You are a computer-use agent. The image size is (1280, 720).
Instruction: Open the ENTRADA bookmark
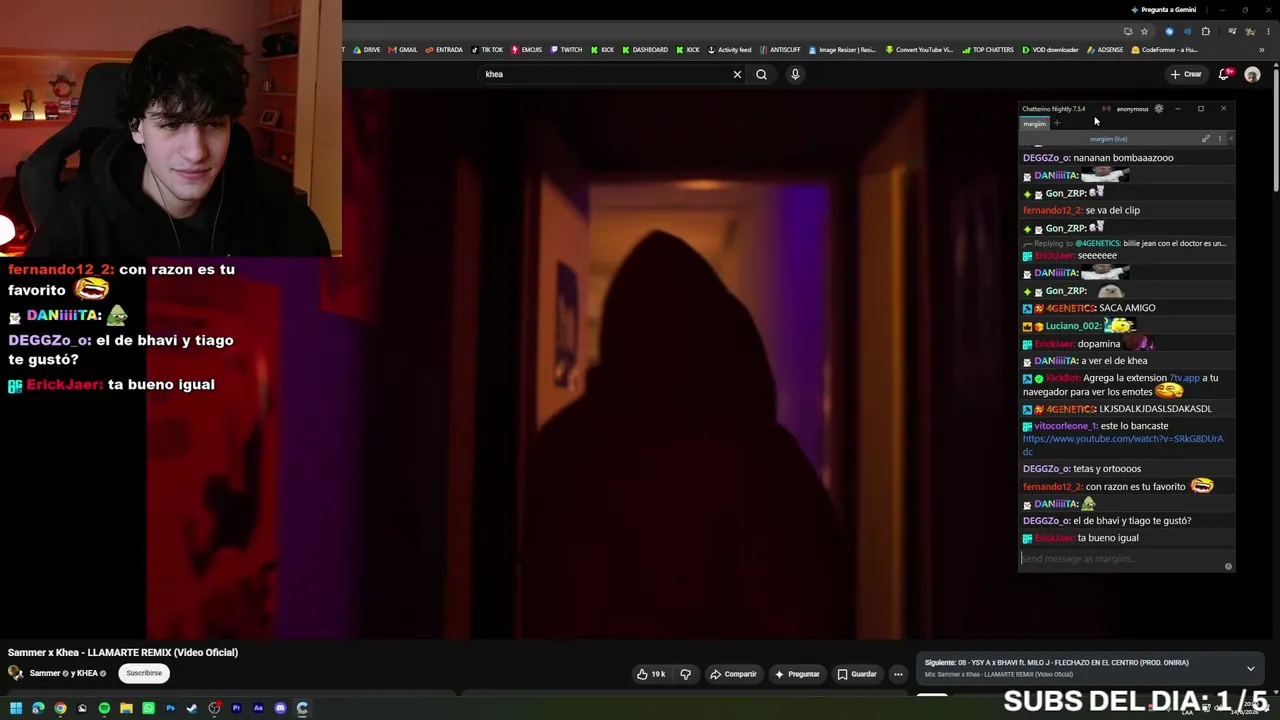click(444, 50)
